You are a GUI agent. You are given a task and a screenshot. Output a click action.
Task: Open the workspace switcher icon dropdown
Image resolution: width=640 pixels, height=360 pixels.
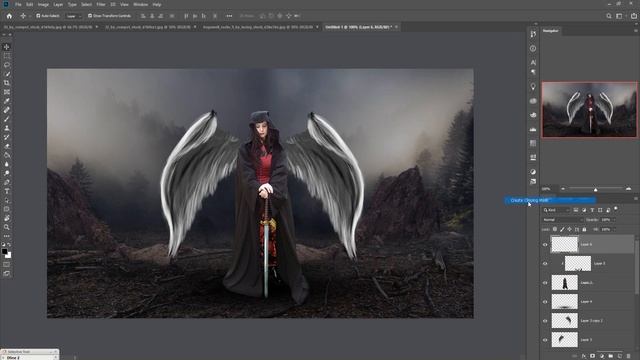pos(619,16)
